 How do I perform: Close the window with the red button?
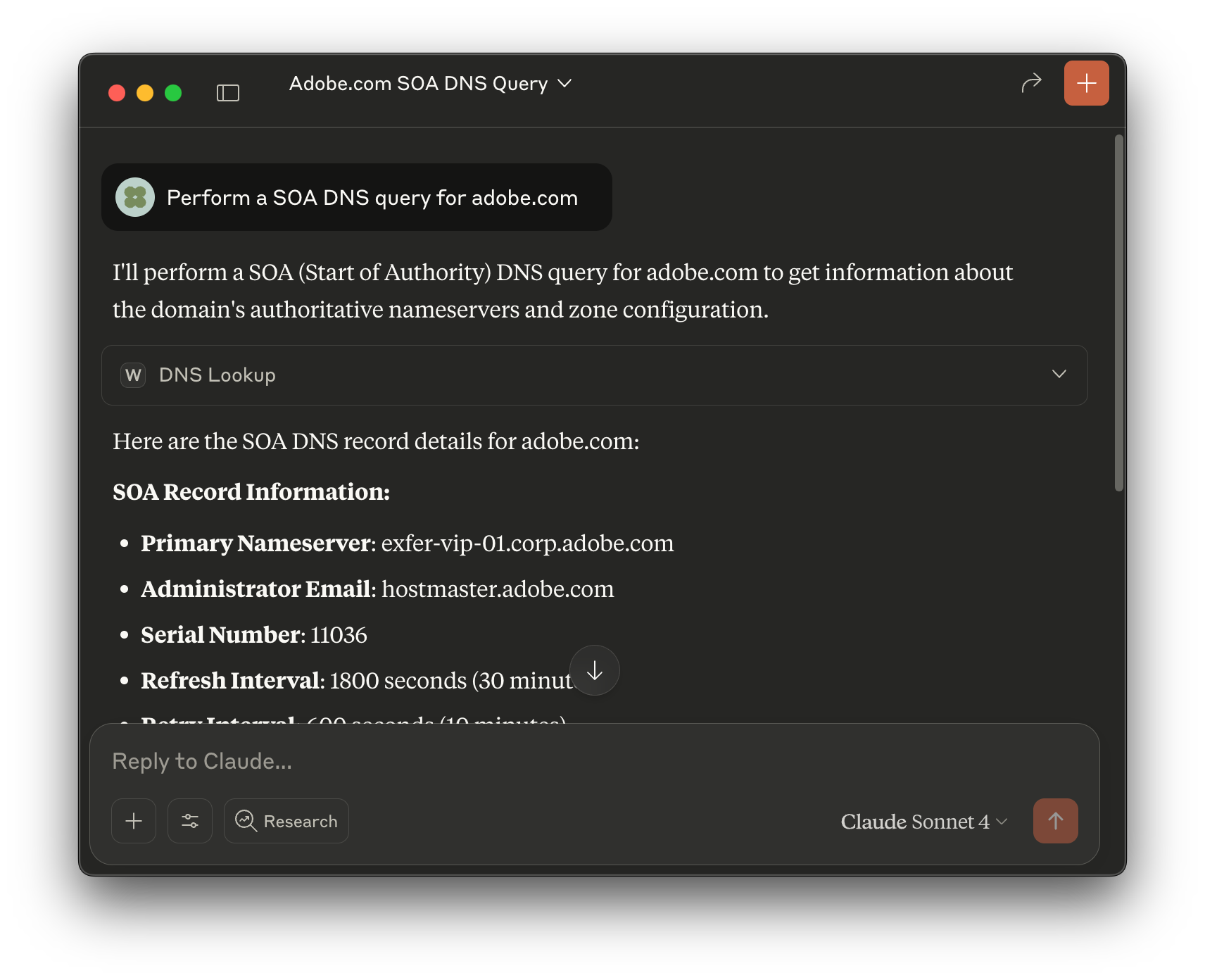[x=117, y=93]
